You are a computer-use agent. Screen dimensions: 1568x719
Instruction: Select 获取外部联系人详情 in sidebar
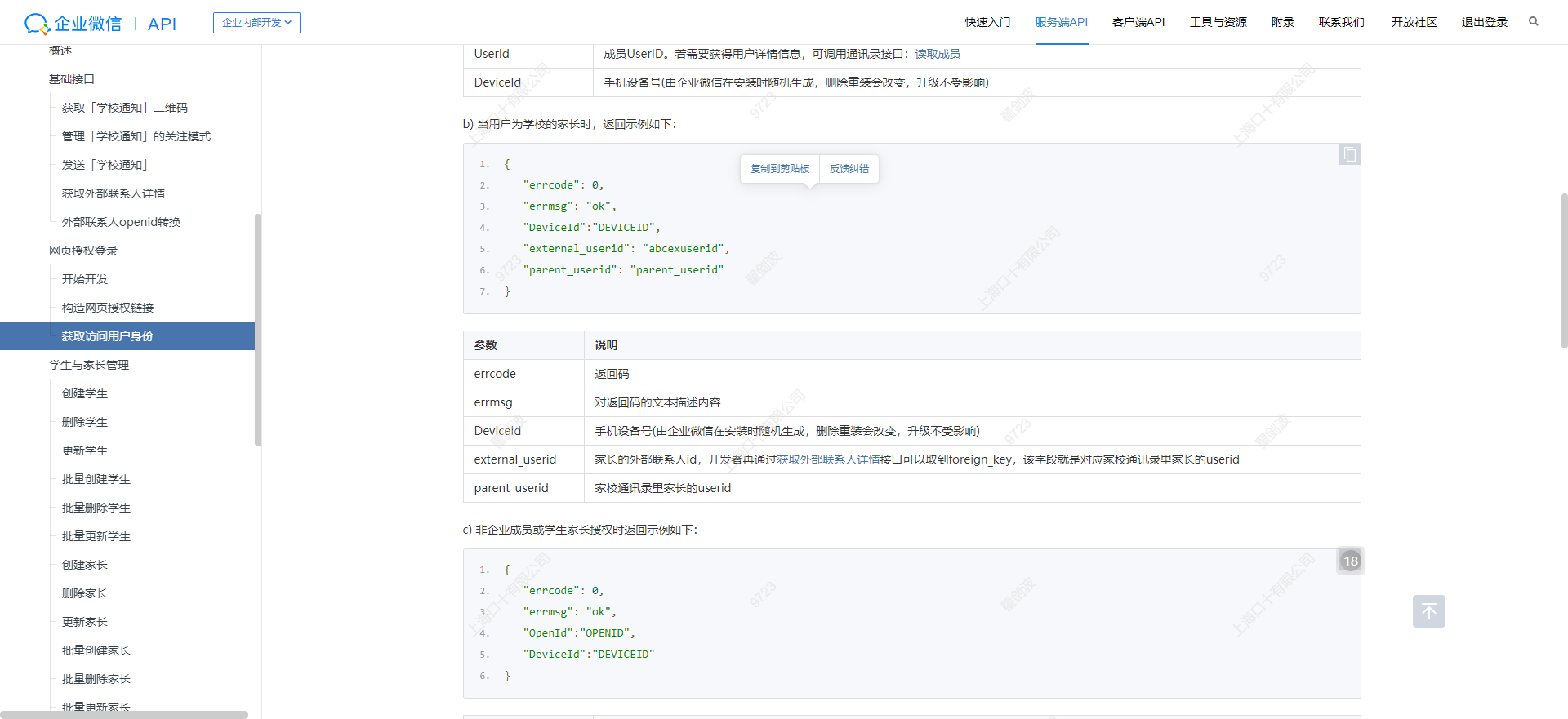[114, 193]
